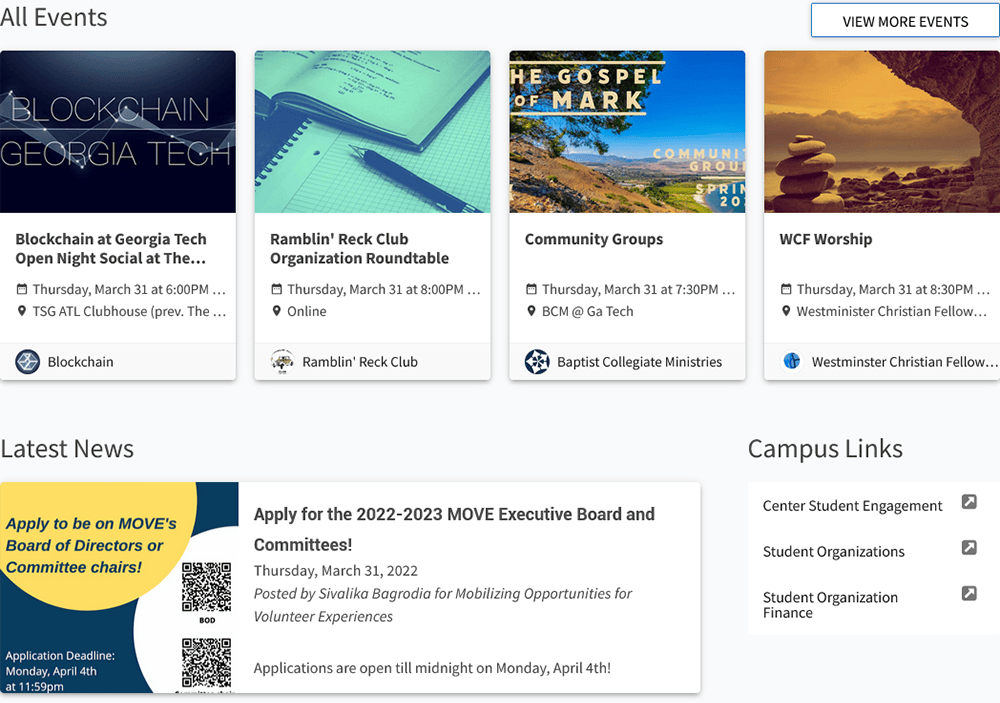Click the calendar icon for WCF Worship
The image size is (1000, 703).
click(786, 289)
